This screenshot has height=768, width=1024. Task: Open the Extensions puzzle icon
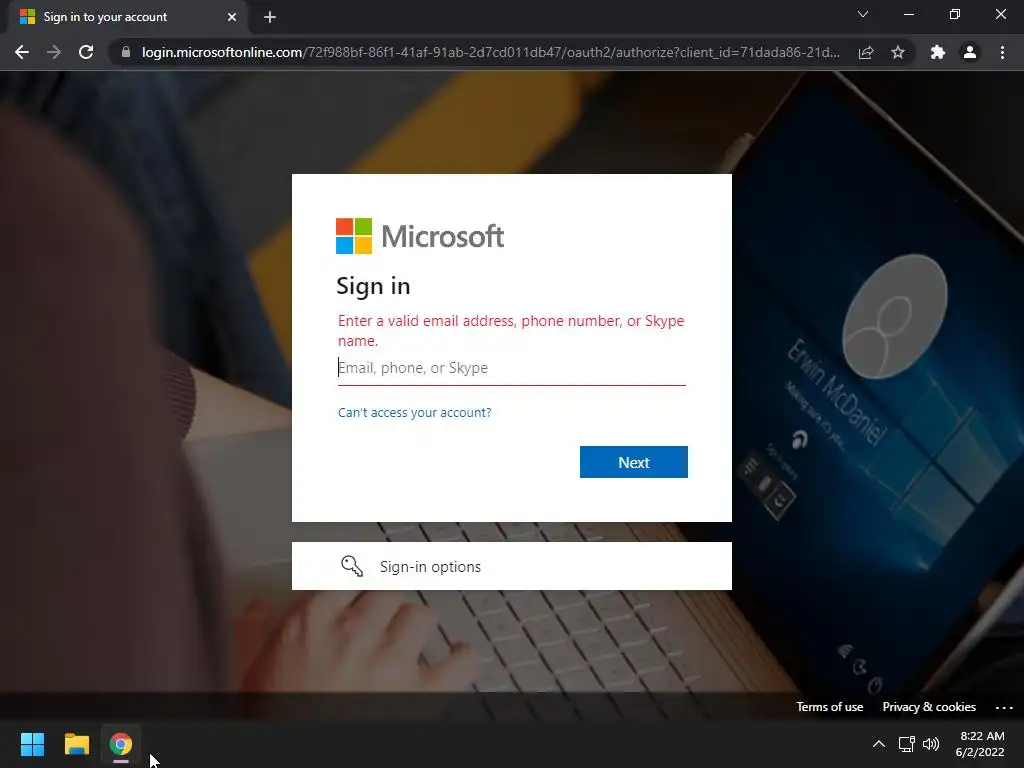[x=938, y=52]
